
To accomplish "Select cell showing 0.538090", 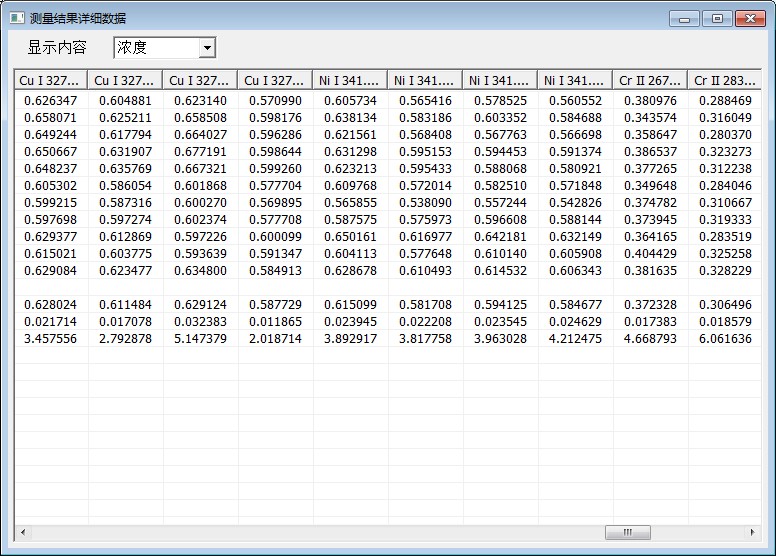I will click(x=425, y=202).
